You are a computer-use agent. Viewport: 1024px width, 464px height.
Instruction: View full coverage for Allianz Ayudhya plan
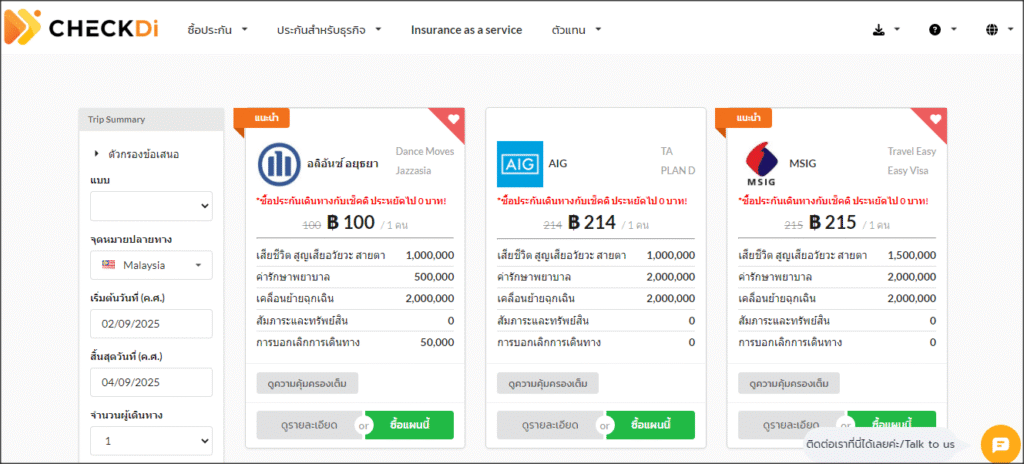(x=307, y=384)
